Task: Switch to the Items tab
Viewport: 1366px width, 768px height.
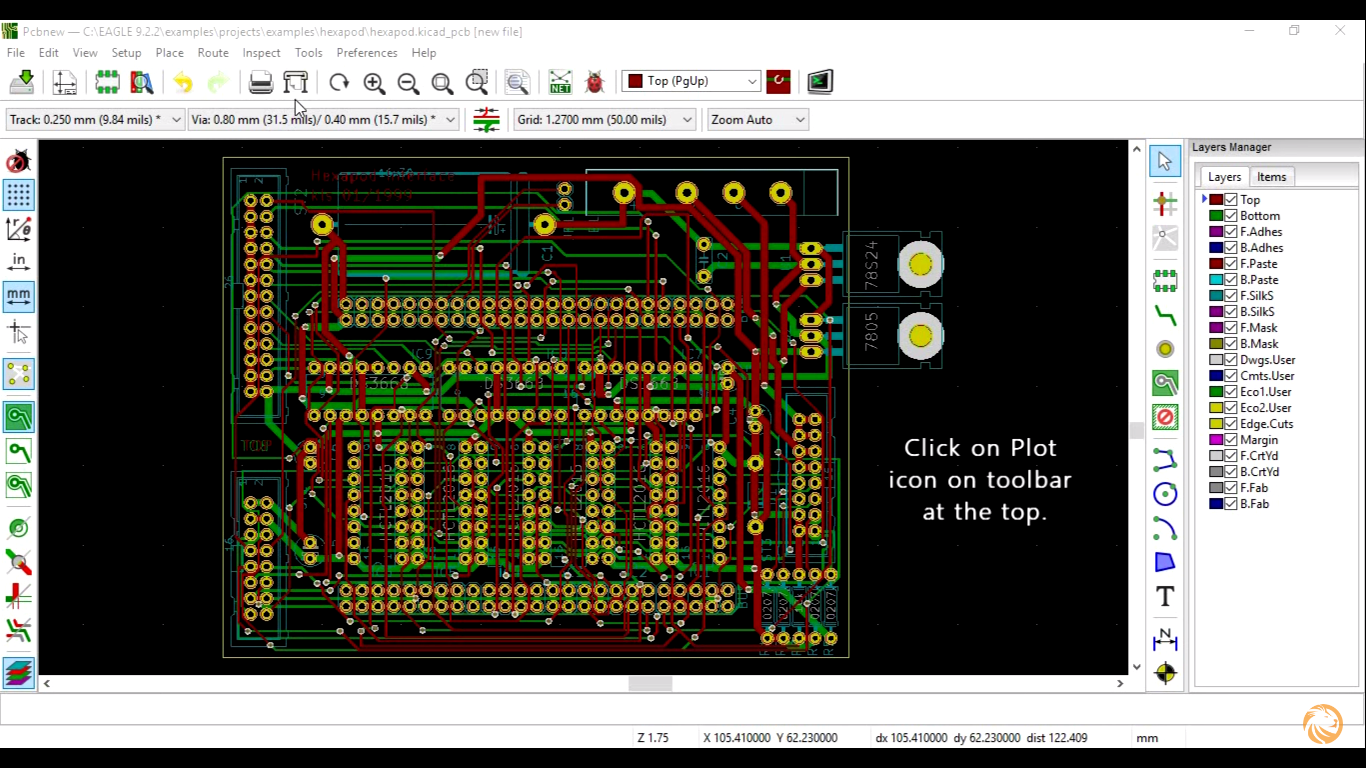Action: (1272, 177)
